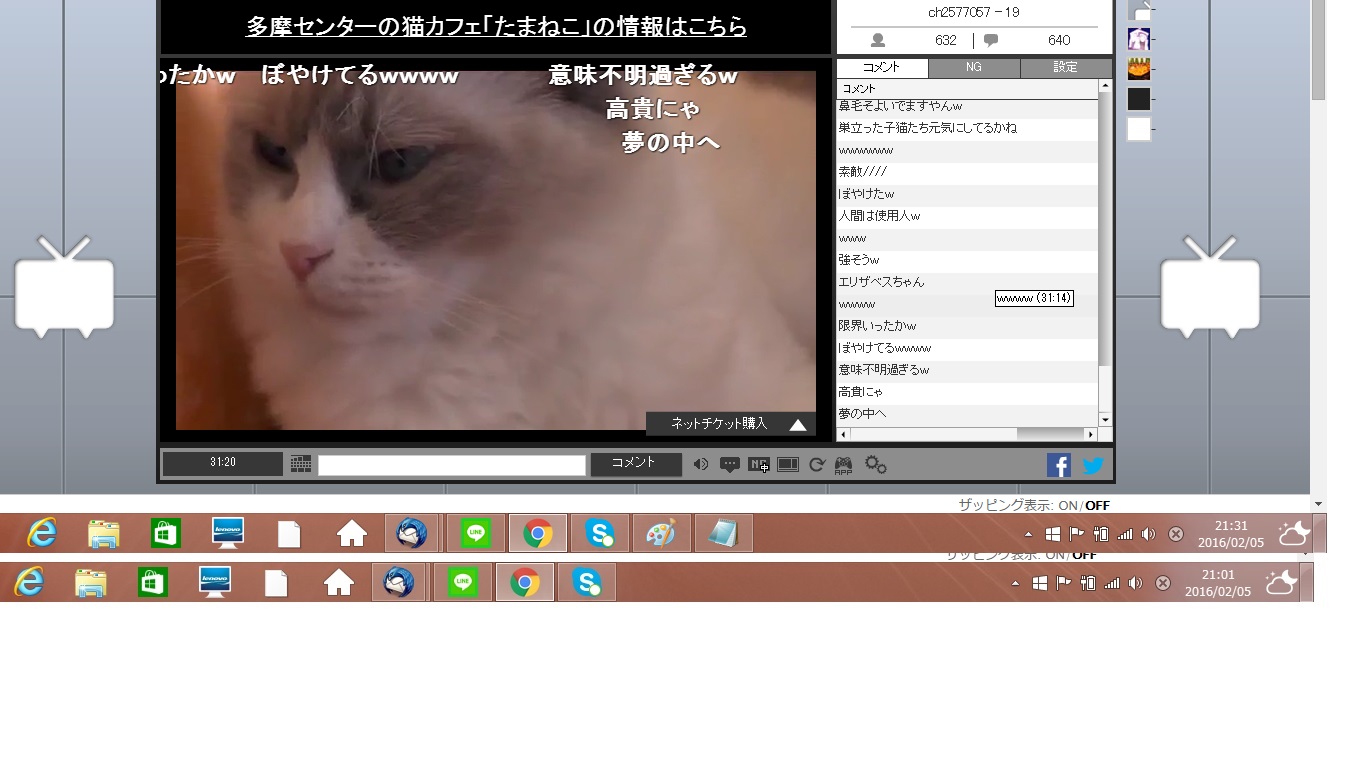Open Thunderbird on the 21:31 taskbar
The width and height of the screenshot is (1366, 768).
coord(412,533)
